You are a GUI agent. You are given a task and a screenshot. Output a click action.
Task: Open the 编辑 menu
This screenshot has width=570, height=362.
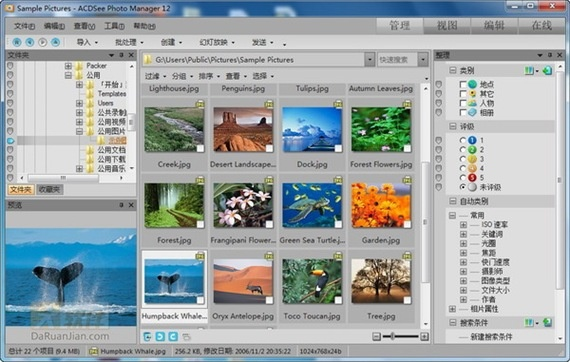pos(54,26)
